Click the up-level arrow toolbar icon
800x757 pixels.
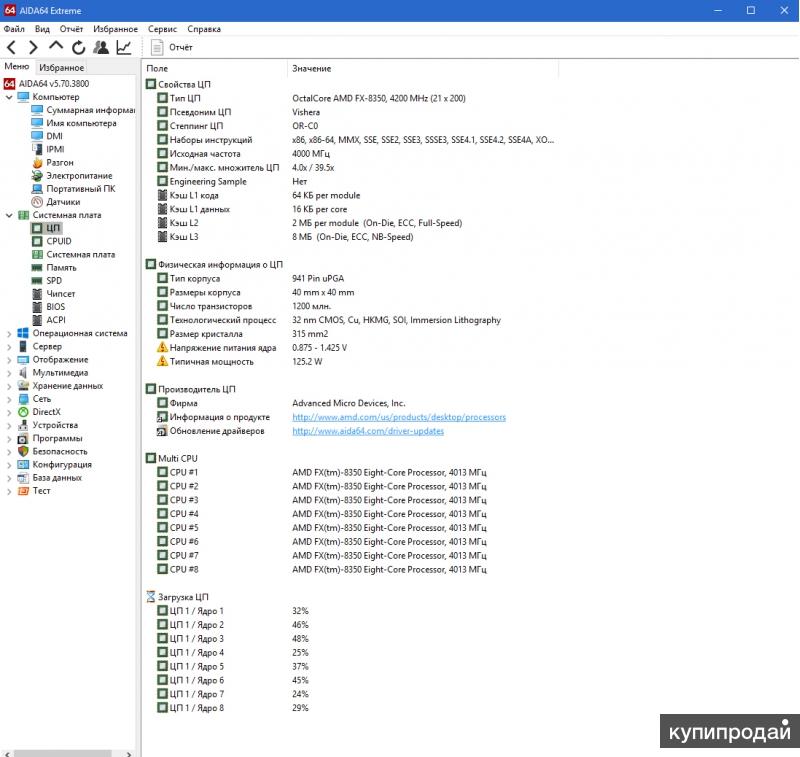(56, 46)
